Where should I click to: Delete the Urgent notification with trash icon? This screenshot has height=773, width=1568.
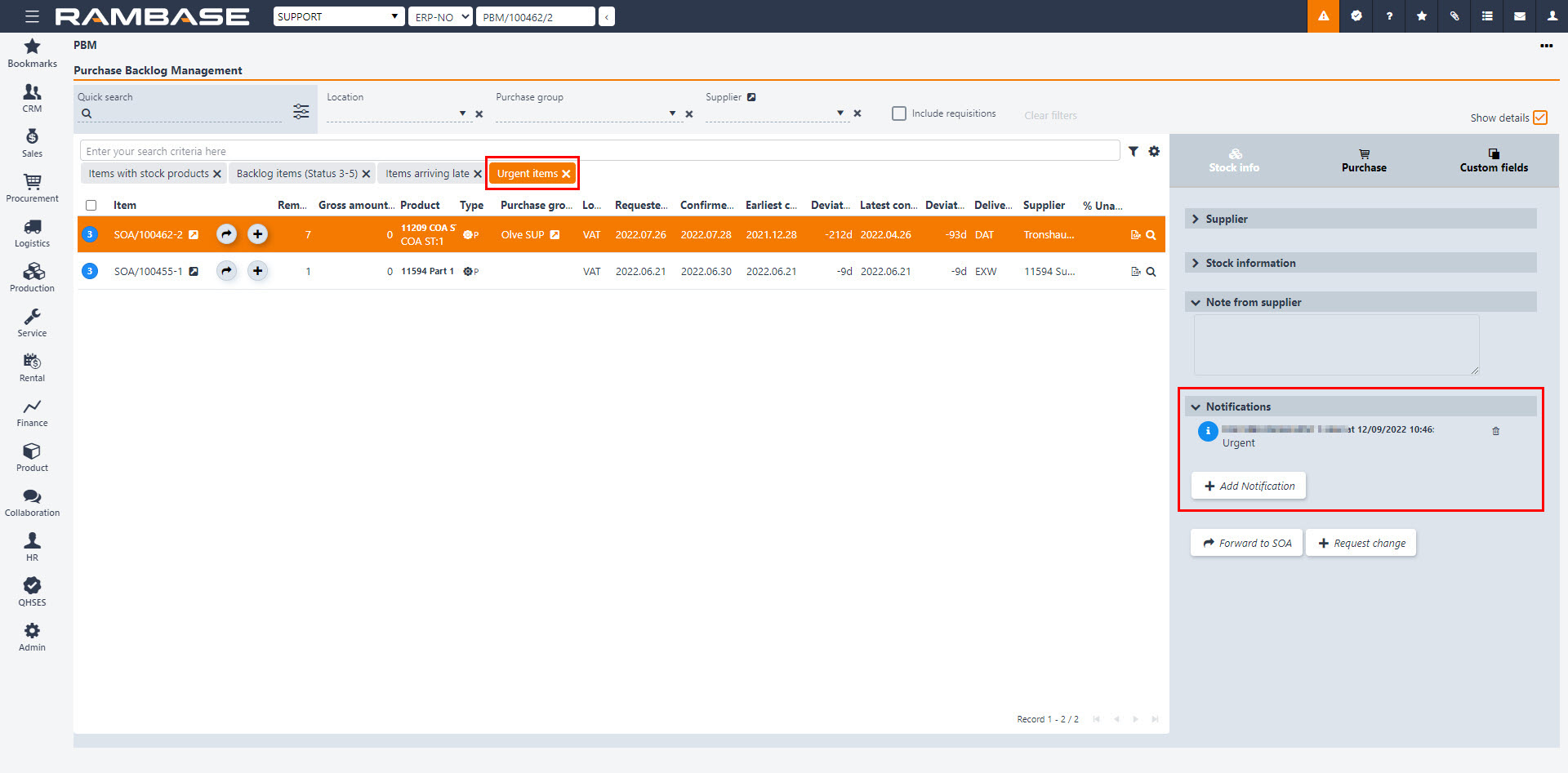[1495, 431]
